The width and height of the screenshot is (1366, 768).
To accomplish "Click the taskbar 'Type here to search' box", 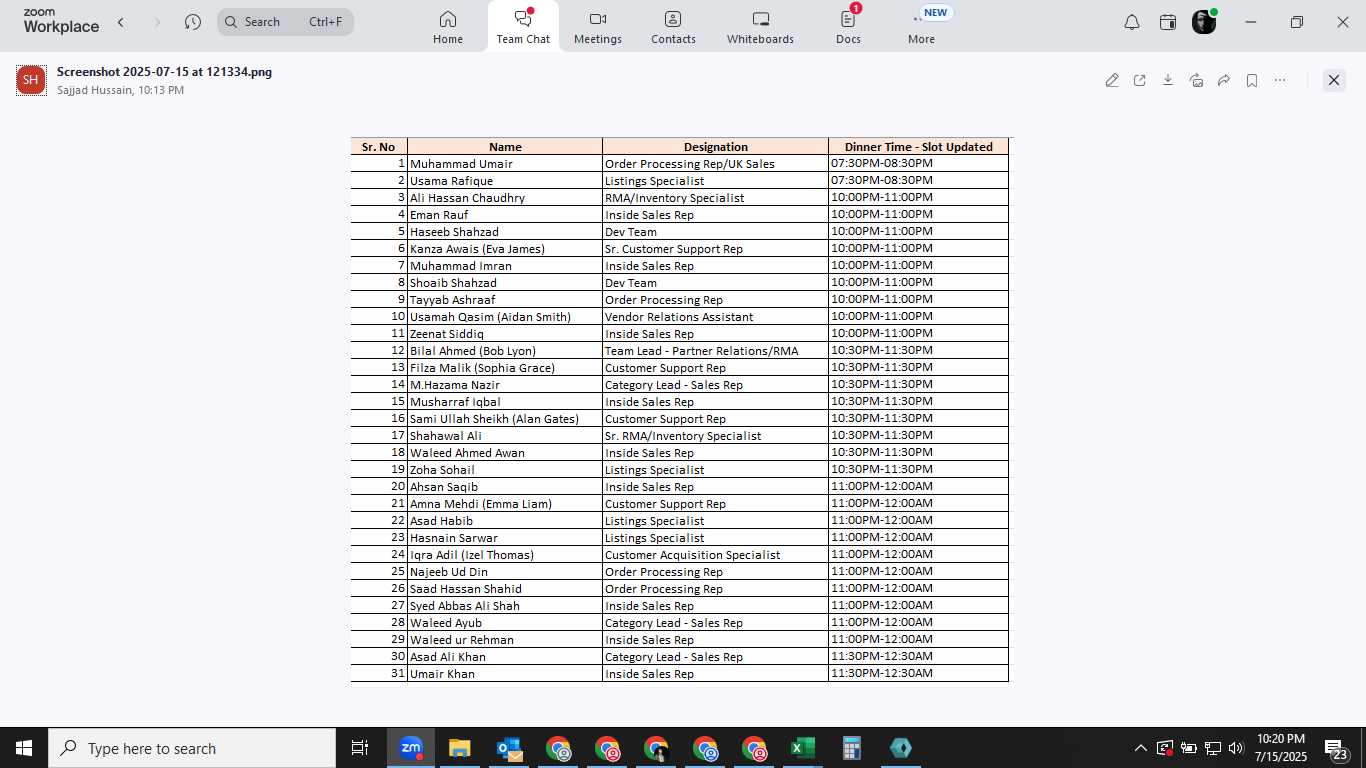I will (192, 748).
